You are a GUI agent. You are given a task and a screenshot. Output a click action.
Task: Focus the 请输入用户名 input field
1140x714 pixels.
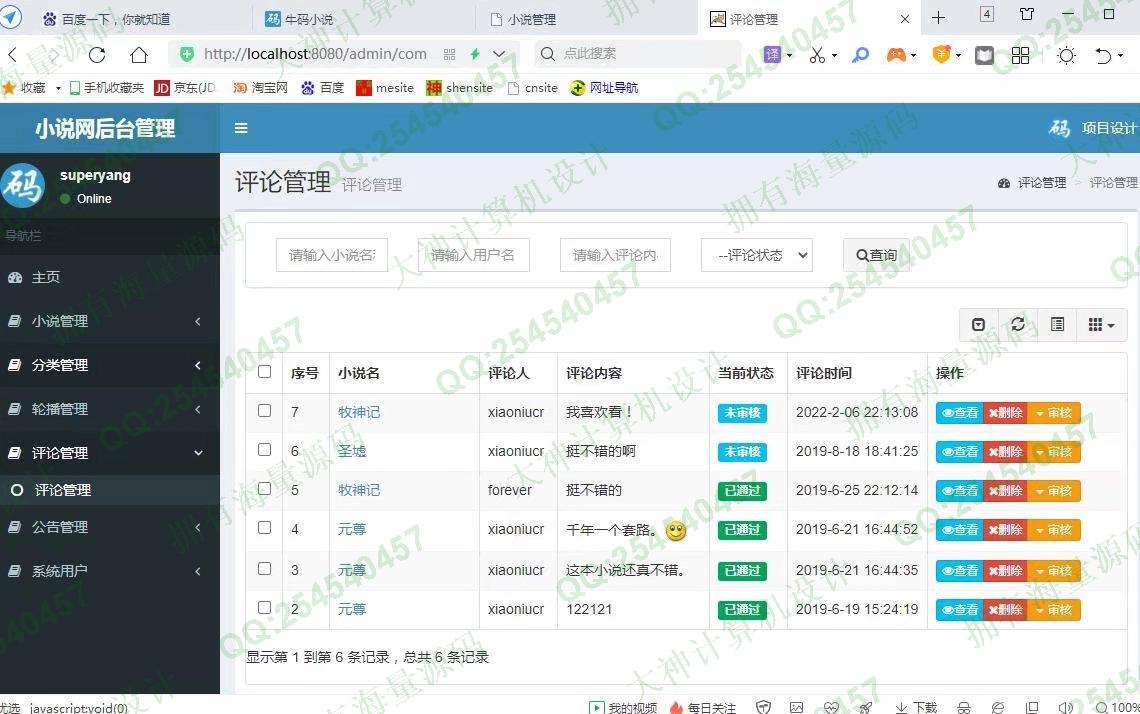[x=473, y=255]
